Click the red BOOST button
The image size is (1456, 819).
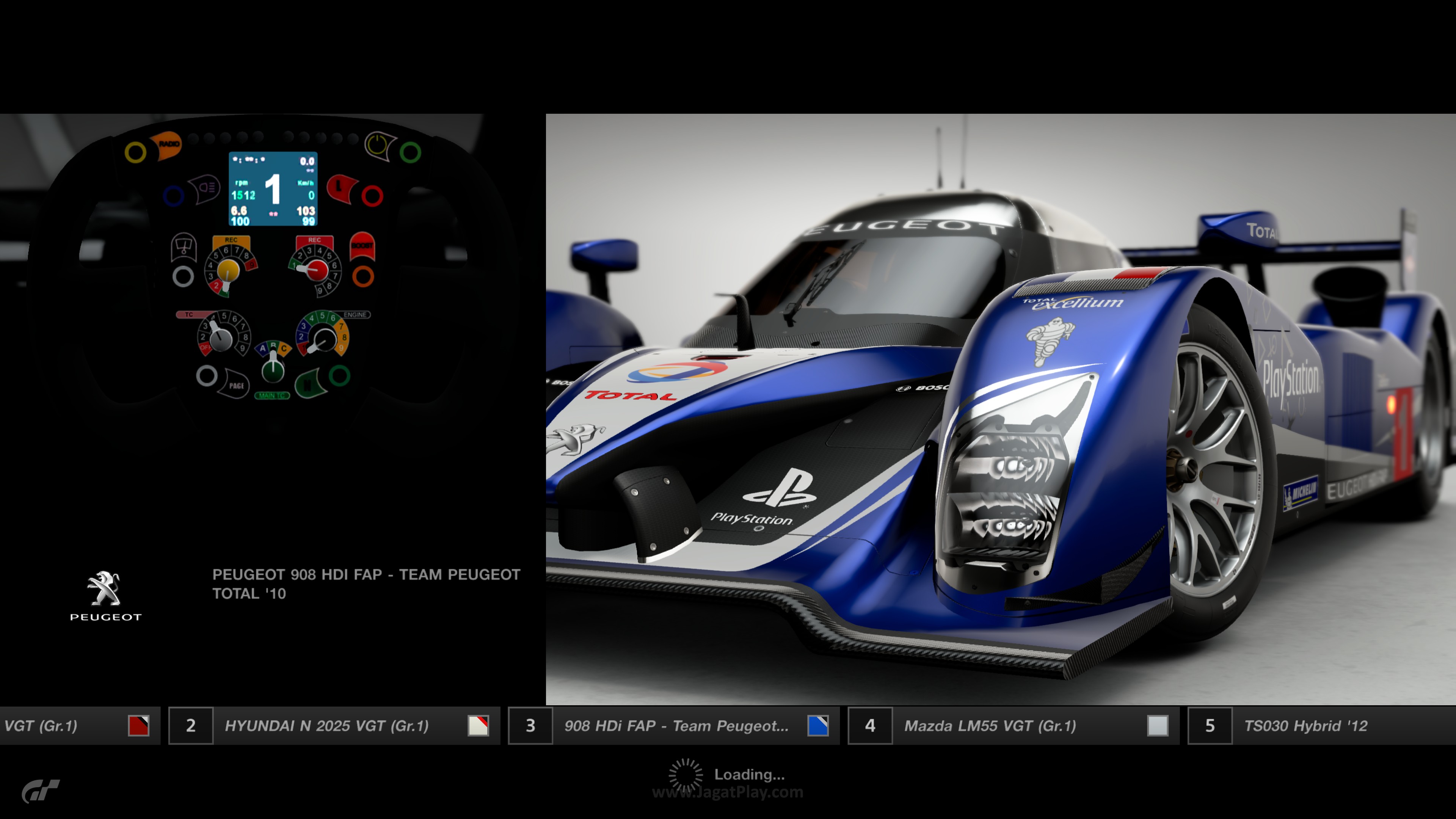[x=362, y=246]
